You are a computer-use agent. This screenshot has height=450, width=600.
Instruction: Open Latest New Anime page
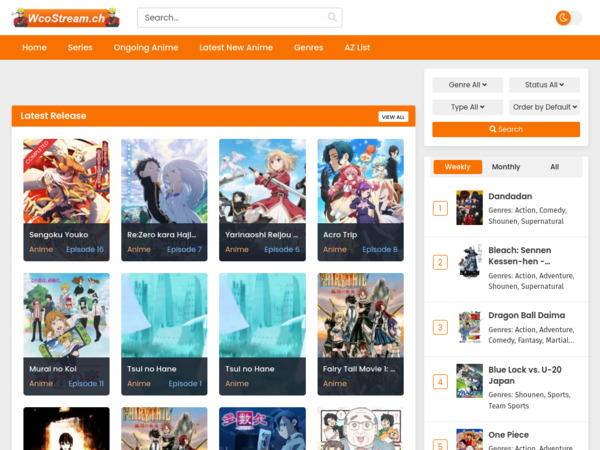pos(236,47)
